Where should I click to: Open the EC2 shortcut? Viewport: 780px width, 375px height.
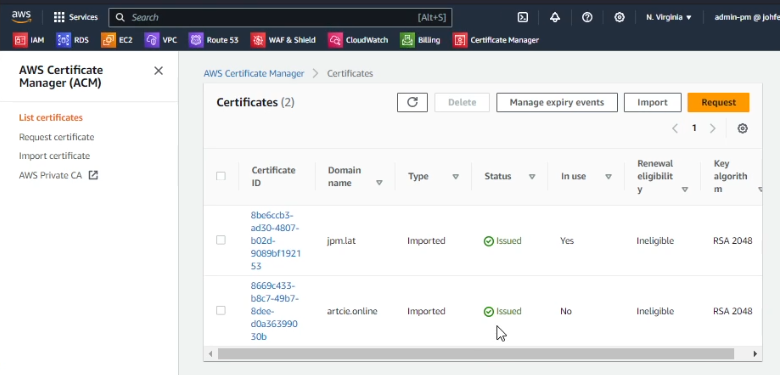coord(117,40)
